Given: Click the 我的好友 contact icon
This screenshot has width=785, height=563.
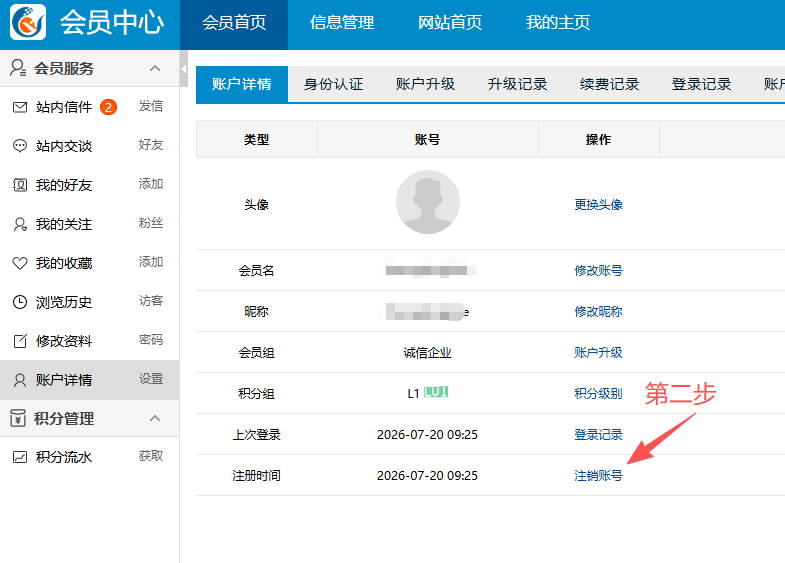Looking at the screenshot, I should [x=20, y=185].
